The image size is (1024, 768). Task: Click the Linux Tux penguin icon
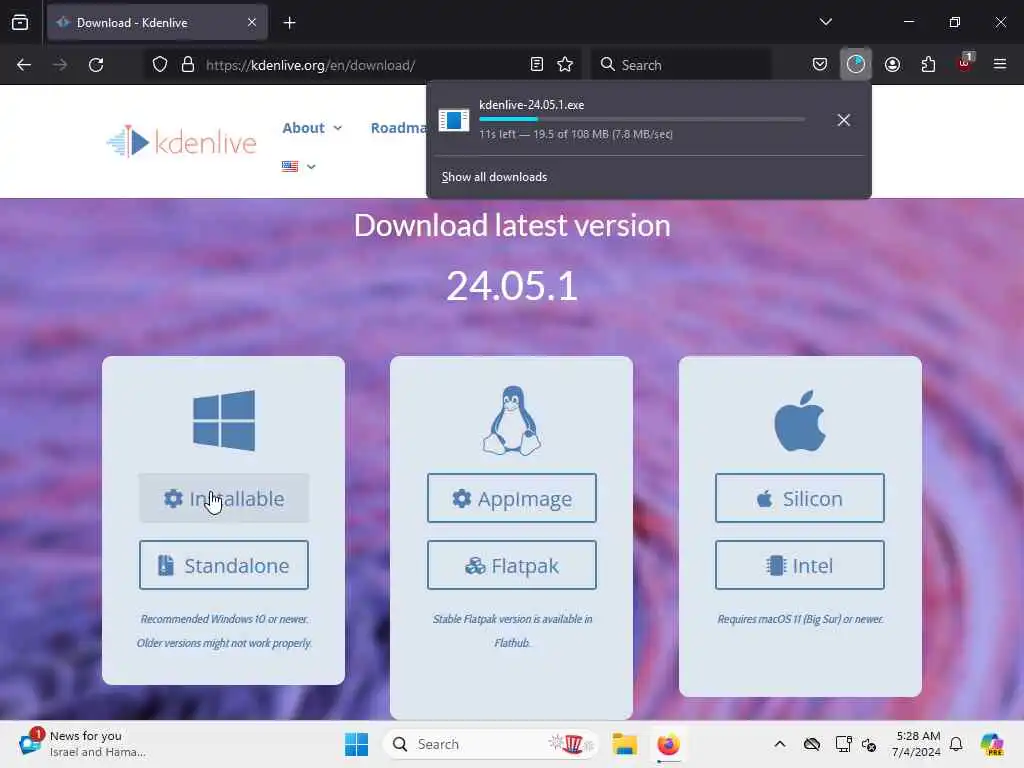pos(512,420)
